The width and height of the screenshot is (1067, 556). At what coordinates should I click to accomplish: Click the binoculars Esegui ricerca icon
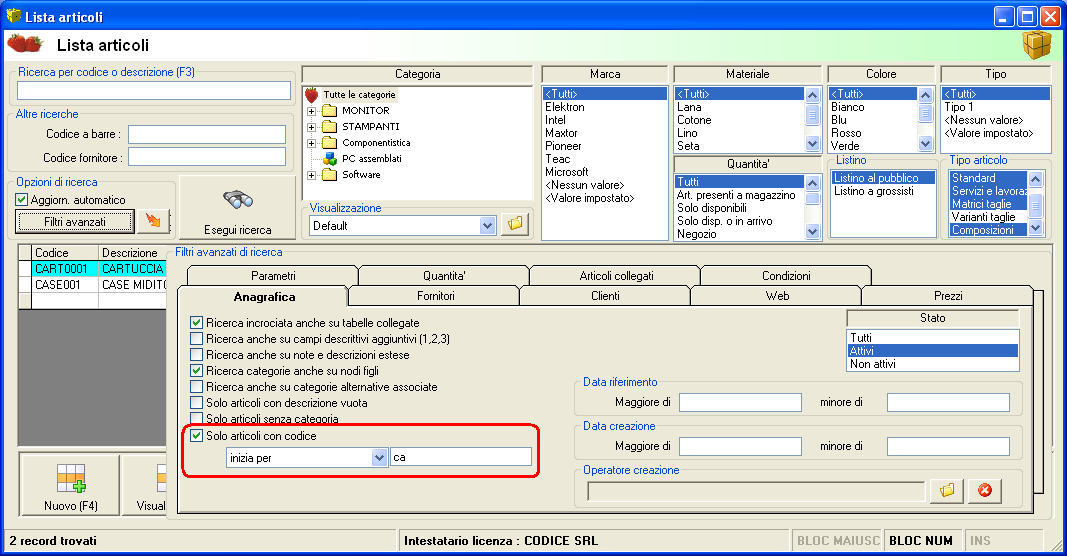[237, 200]
